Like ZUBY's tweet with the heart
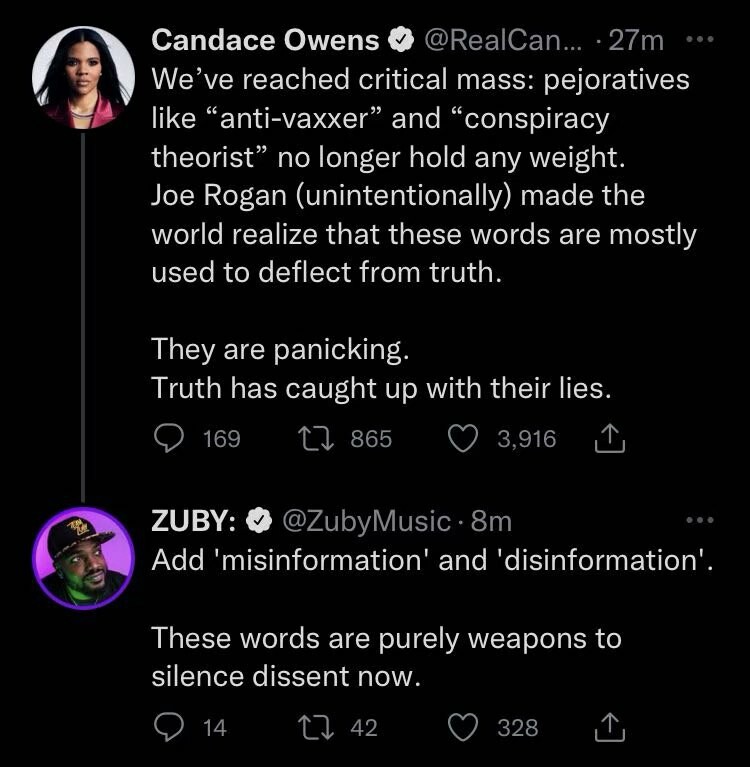This screenshot has height=767, width=750. tap(462, 728)
